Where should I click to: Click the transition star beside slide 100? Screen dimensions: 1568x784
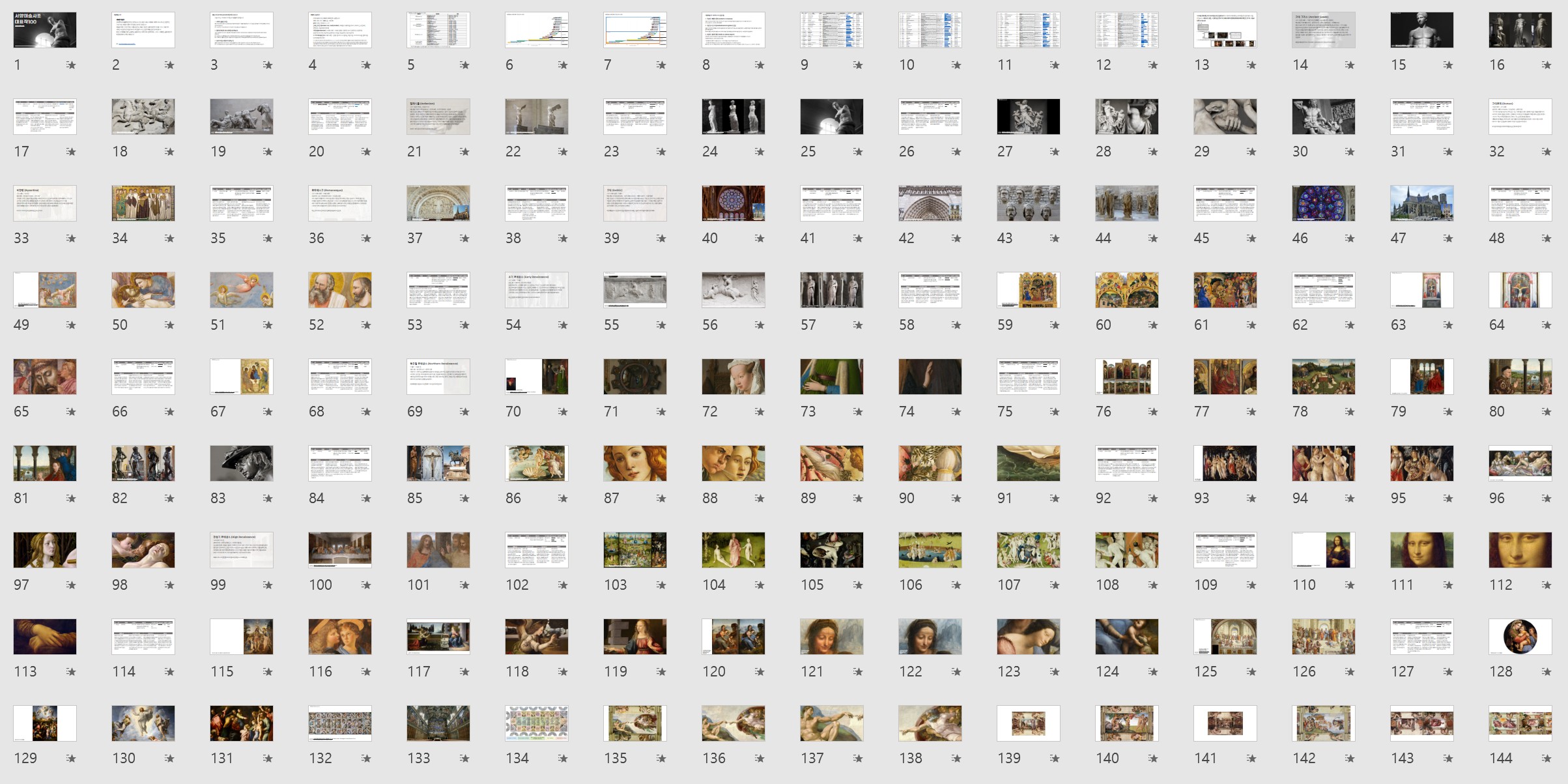click(366, 585)
